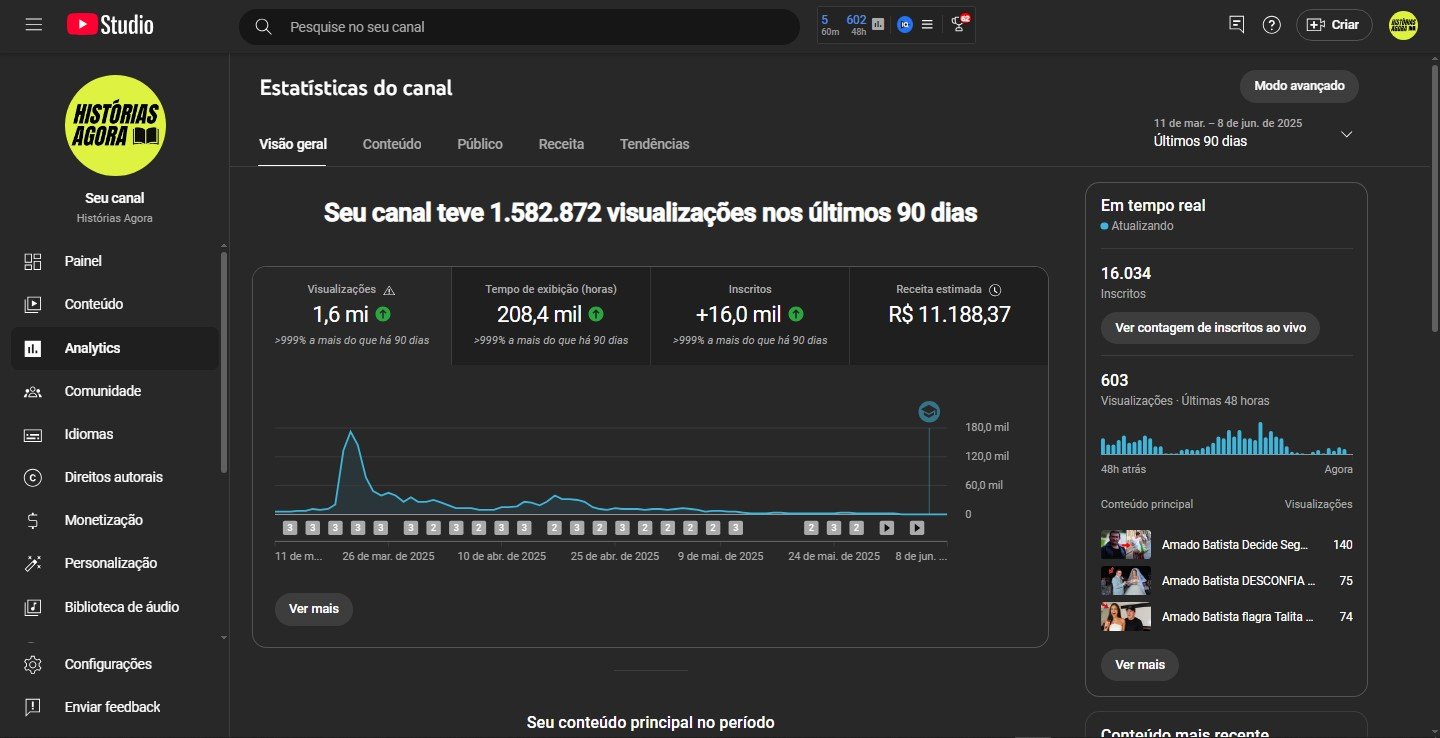Click the Histórias Agora channel logo

coord(115,124)
